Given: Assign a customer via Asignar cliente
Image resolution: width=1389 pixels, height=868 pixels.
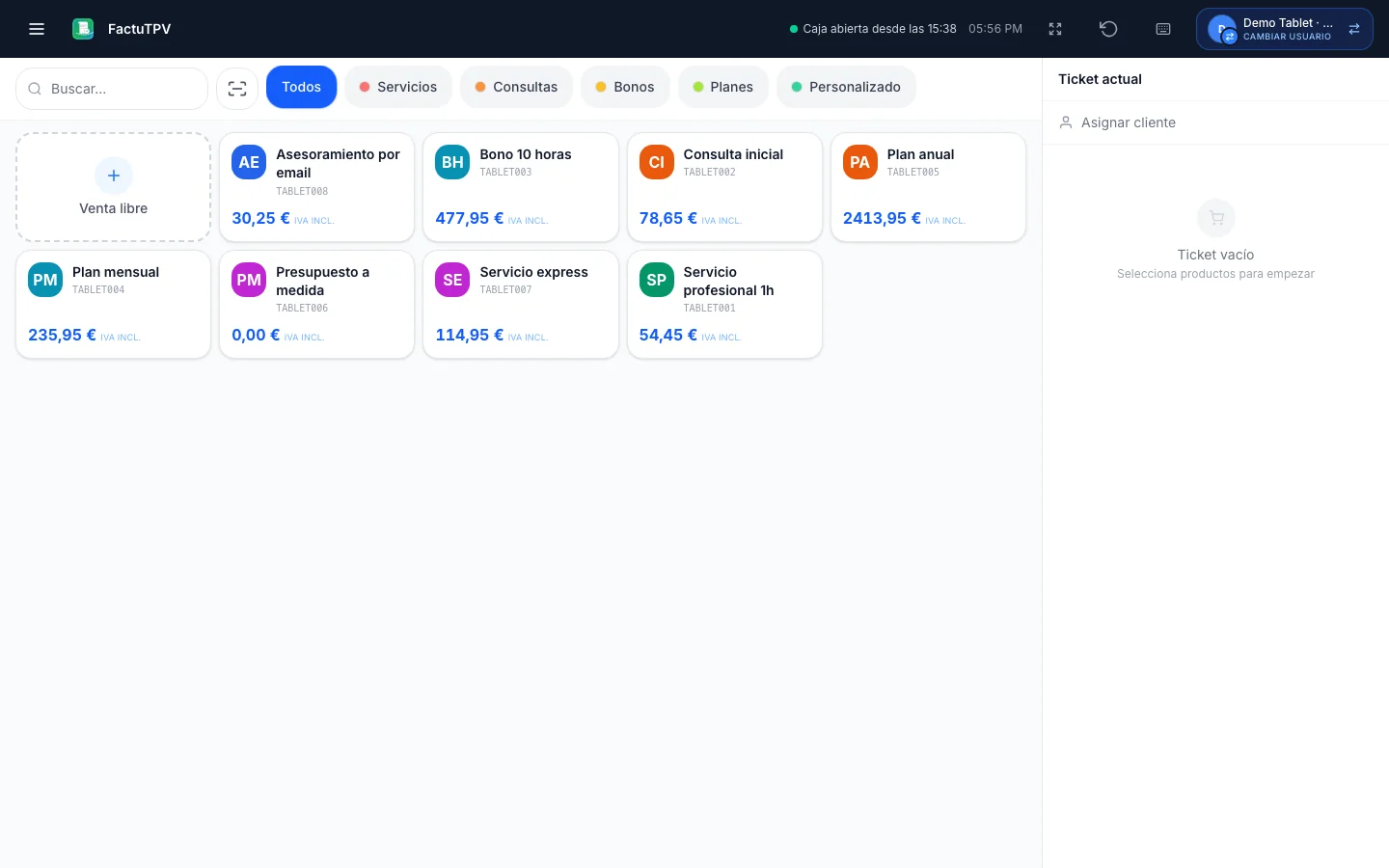Looking at the screenshot, I should click(1215, 122).
